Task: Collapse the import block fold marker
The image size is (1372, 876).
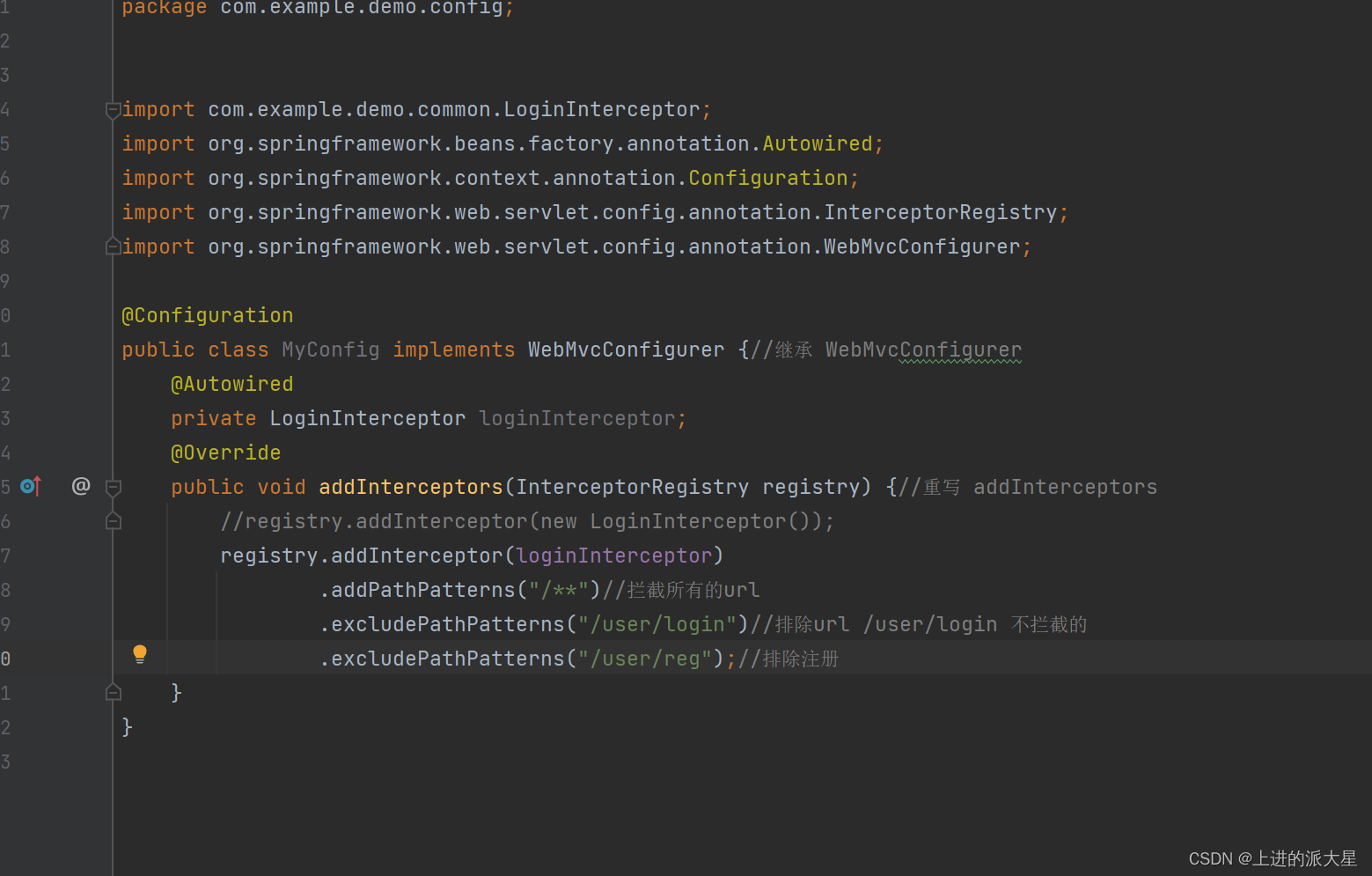Action: coord(113,110)
